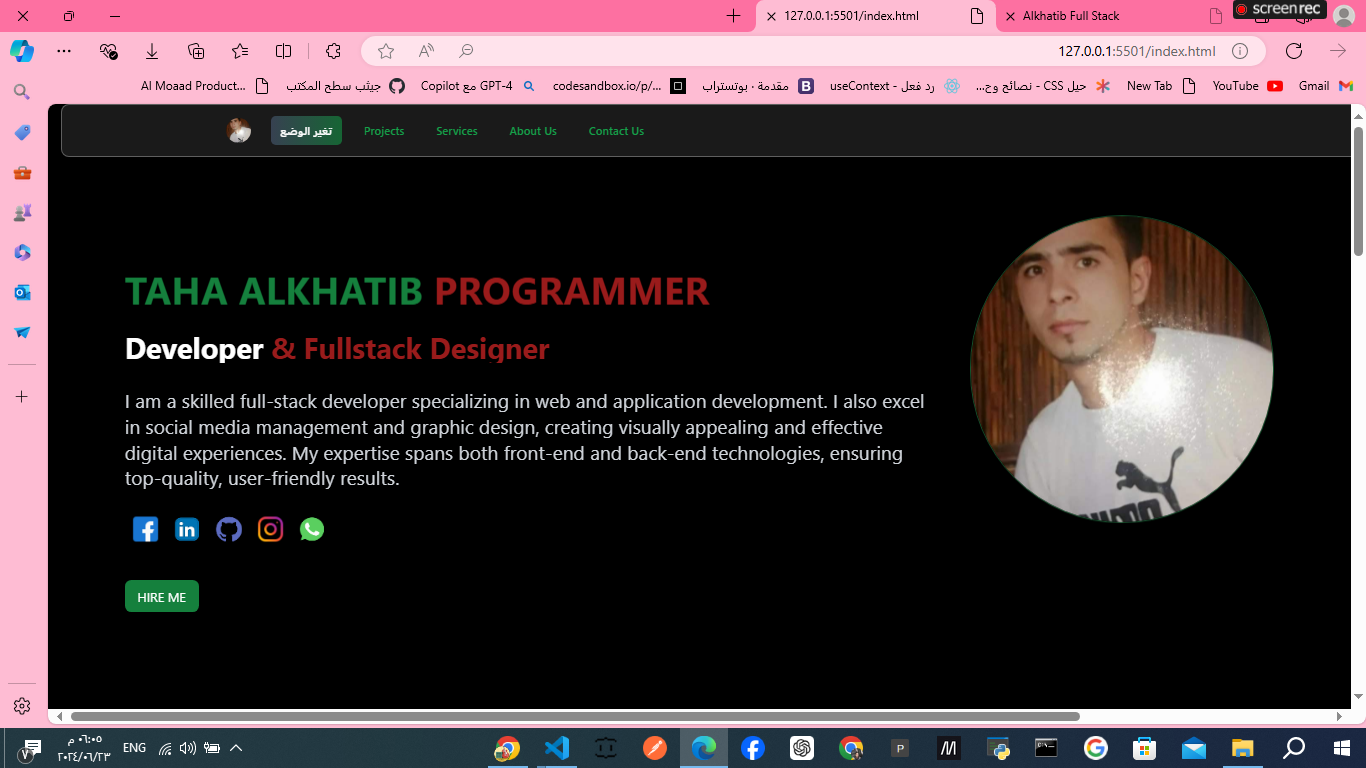
Task: Open the Contact Us nav link
Action: (616, 131)
